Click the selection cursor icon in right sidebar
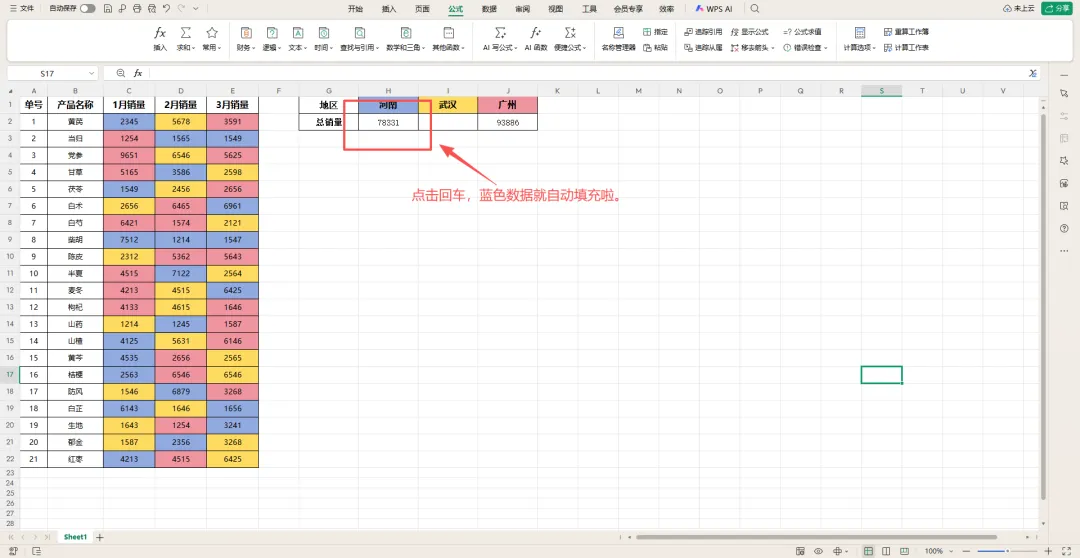Screen dimensions: 1080x558 [1064, 93]
